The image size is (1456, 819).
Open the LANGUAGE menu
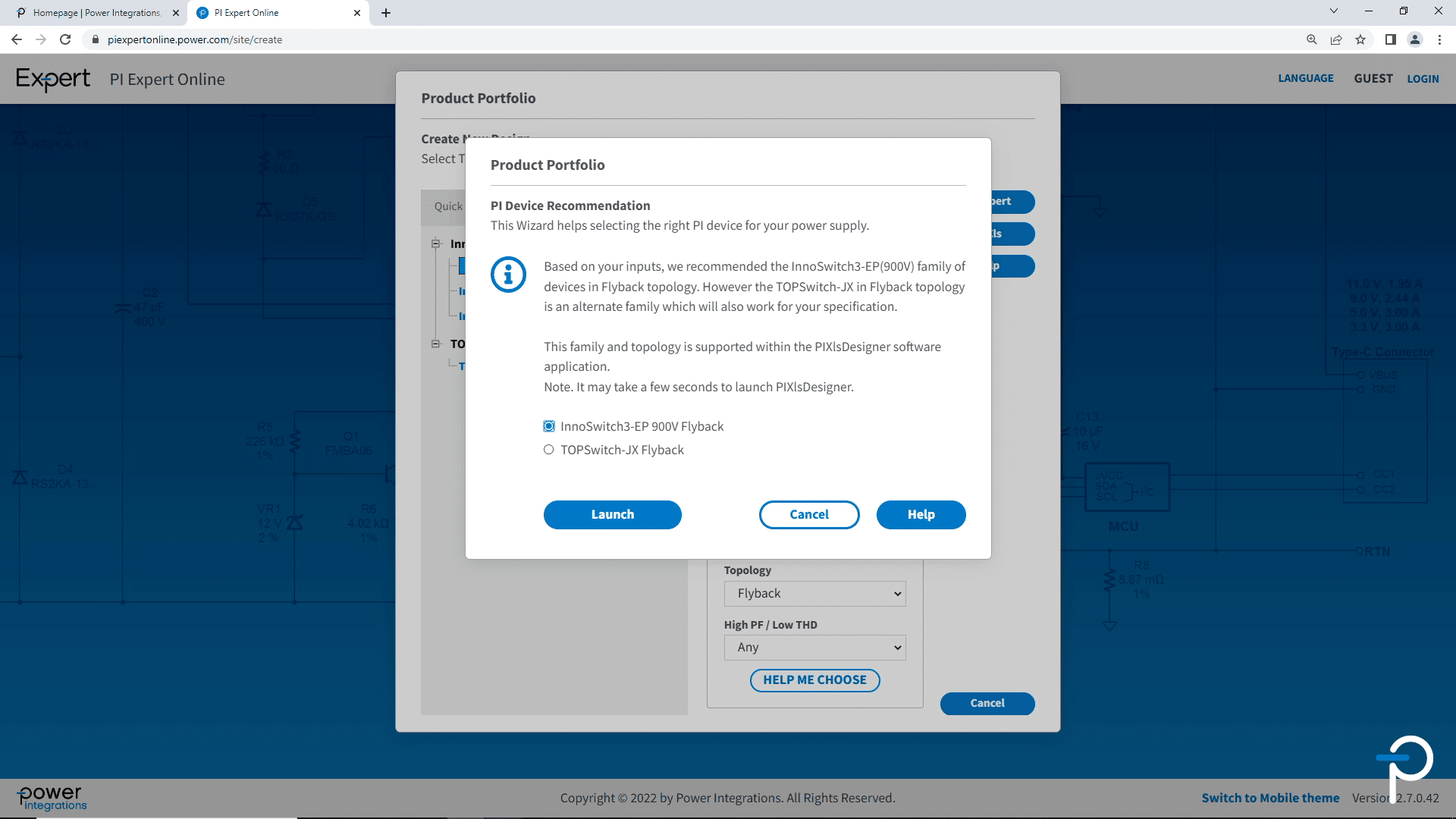pos(1305,79)
